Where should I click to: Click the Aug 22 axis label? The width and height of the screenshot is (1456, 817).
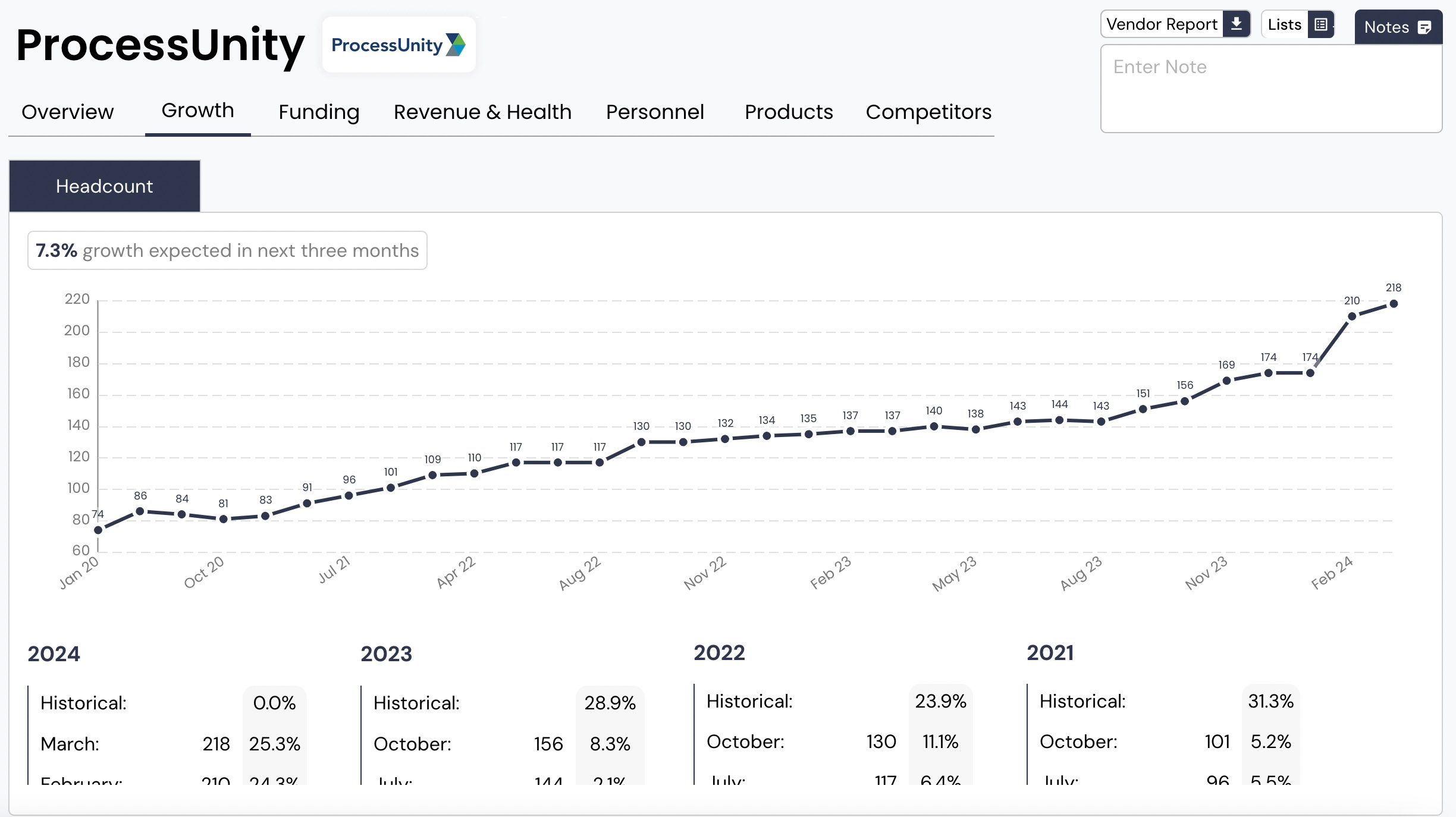tap(580, 573)
